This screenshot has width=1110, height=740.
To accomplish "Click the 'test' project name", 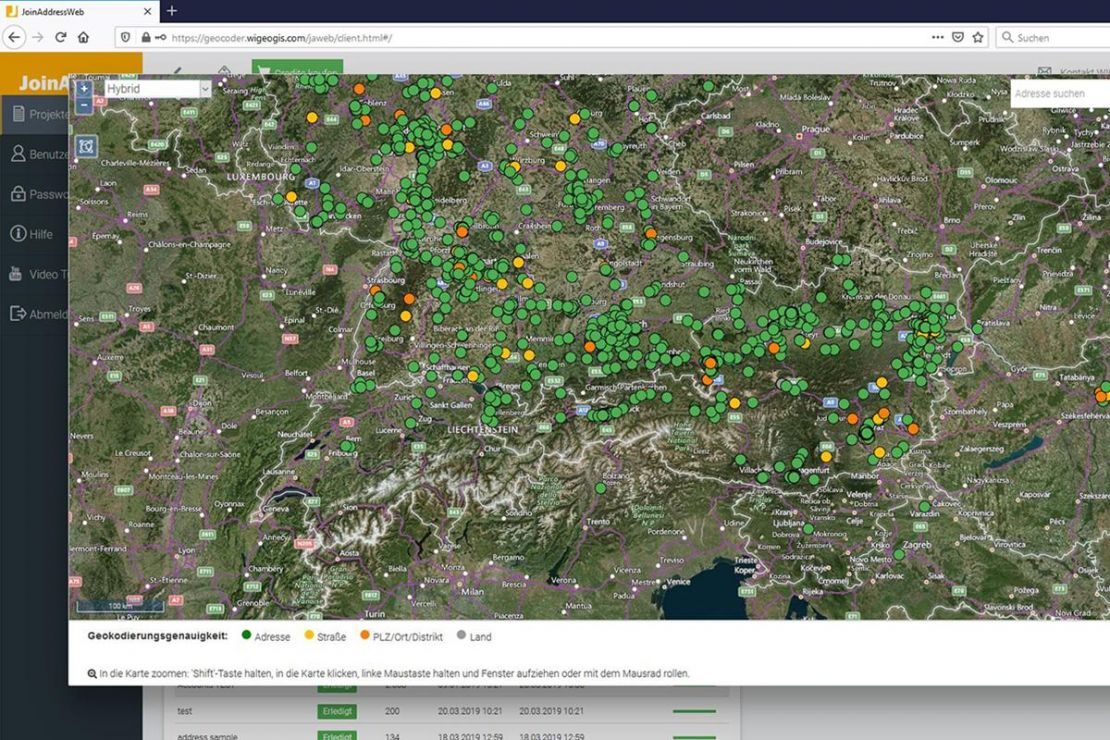I will tap(185, 711).
